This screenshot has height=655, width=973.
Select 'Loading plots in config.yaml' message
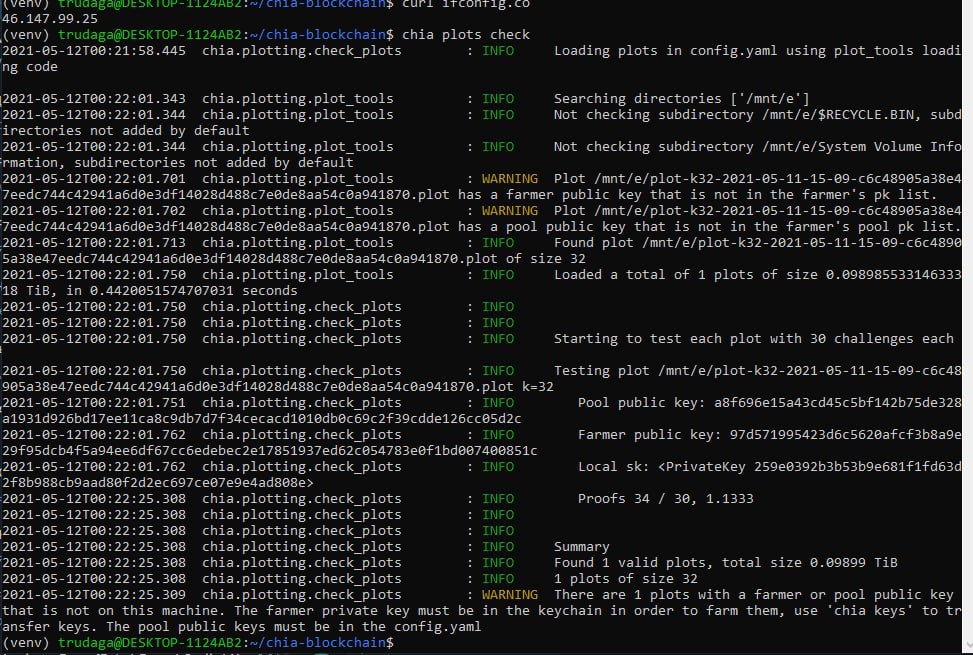[665, 51]
